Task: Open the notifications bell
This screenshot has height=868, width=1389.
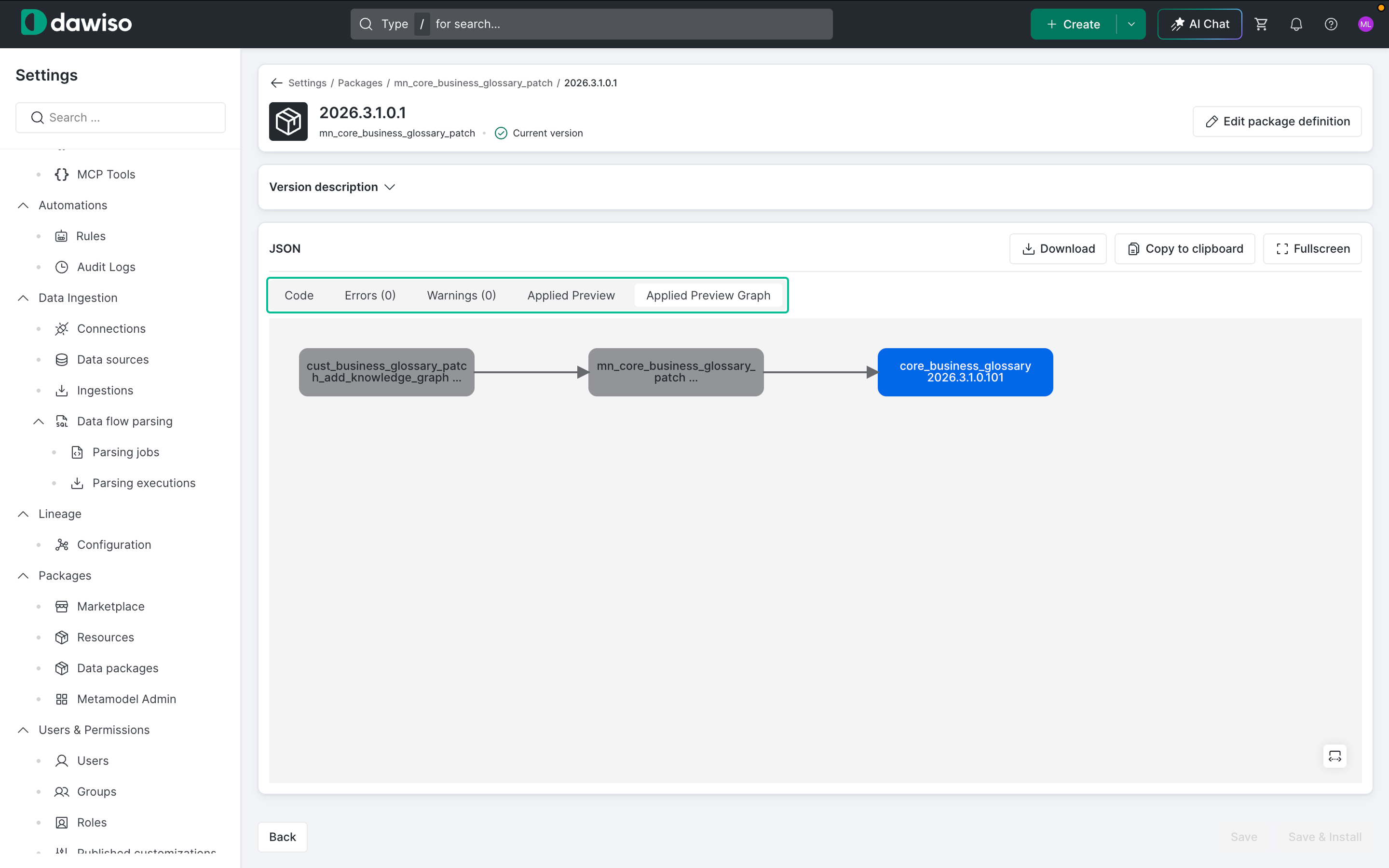Action: coord(1296,24)
